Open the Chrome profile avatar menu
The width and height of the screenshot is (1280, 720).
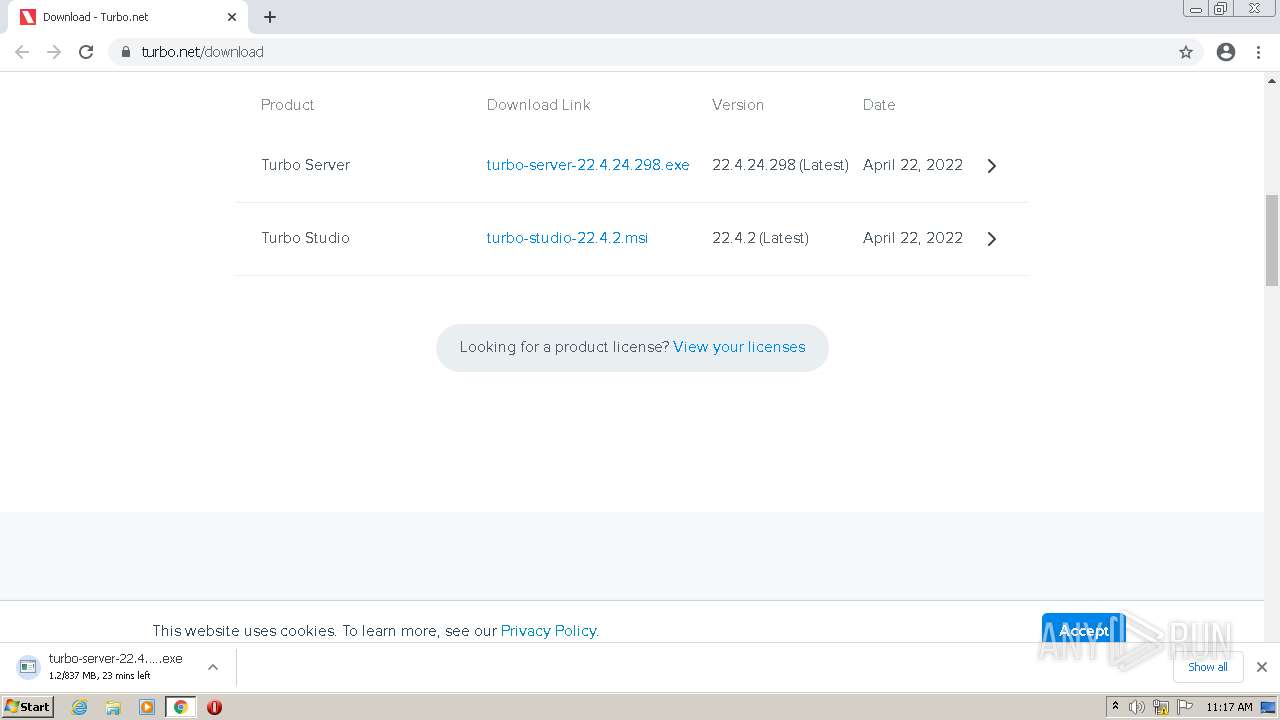[1226, 52]
